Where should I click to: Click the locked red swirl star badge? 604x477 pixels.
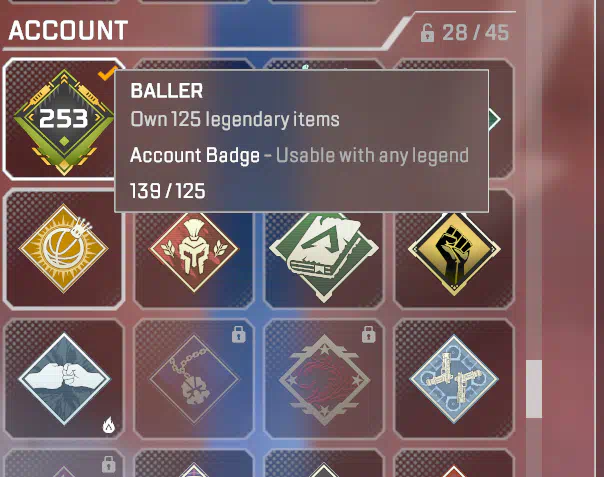(324, 379)
